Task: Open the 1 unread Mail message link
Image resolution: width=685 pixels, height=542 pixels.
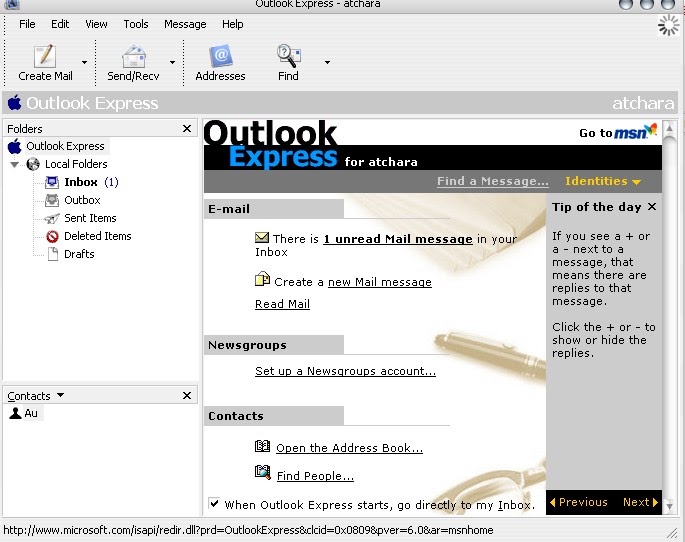Action: point(398,239)
